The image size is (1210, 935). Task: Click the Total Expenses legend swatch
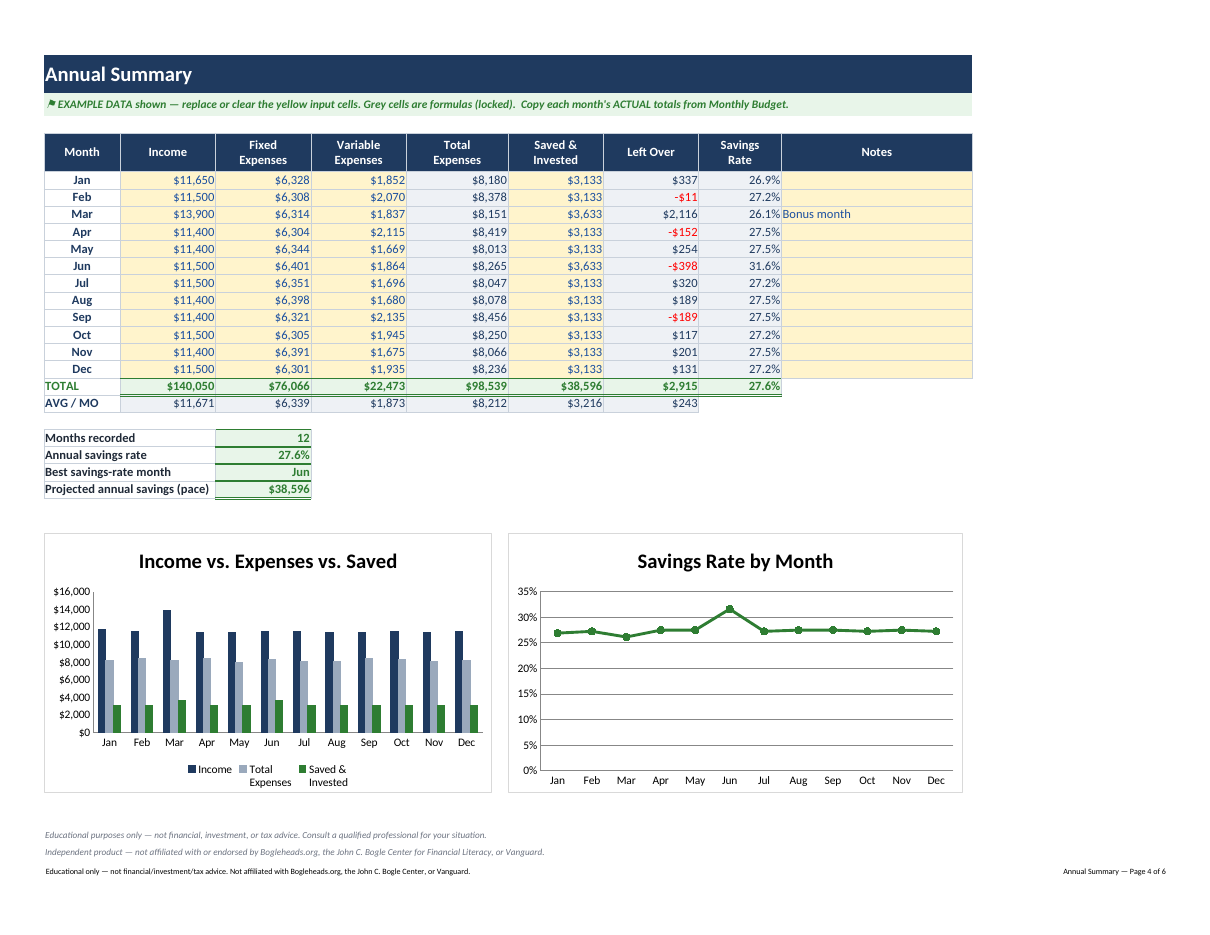[x=242, y=769]
